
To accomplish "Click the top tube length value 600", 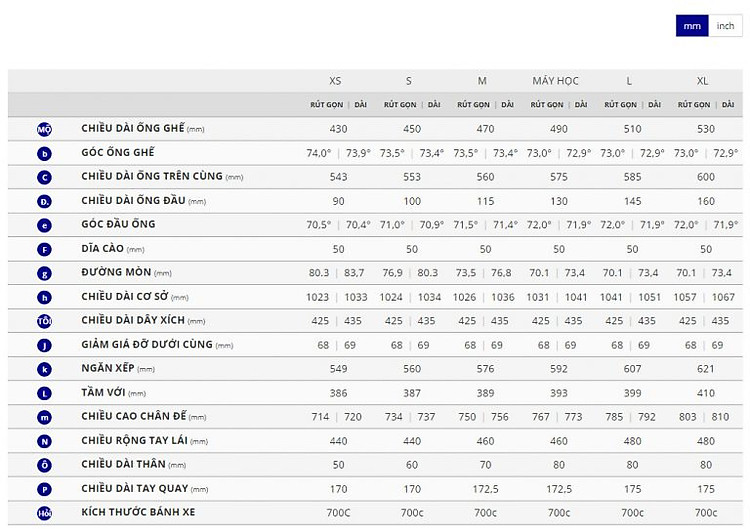I will (x=706, y=177).
